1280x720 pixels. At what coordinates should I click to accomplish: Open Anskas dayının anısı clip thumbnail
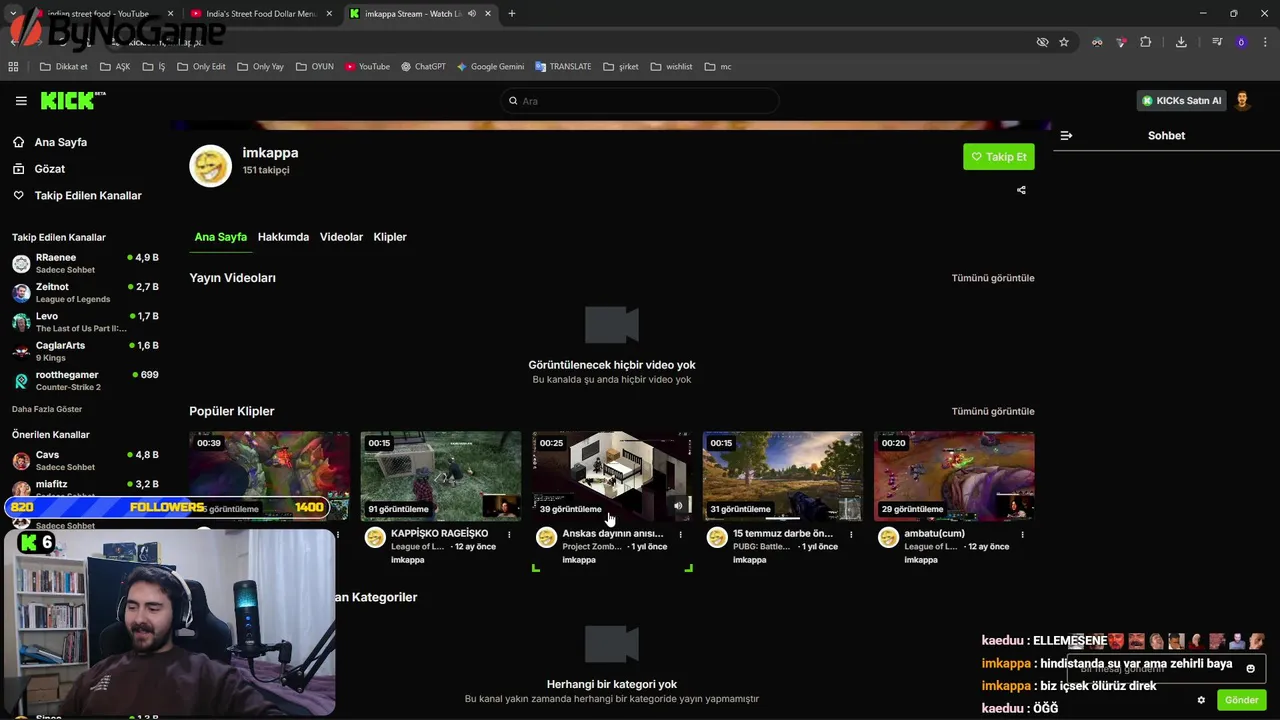pos(612,476)
